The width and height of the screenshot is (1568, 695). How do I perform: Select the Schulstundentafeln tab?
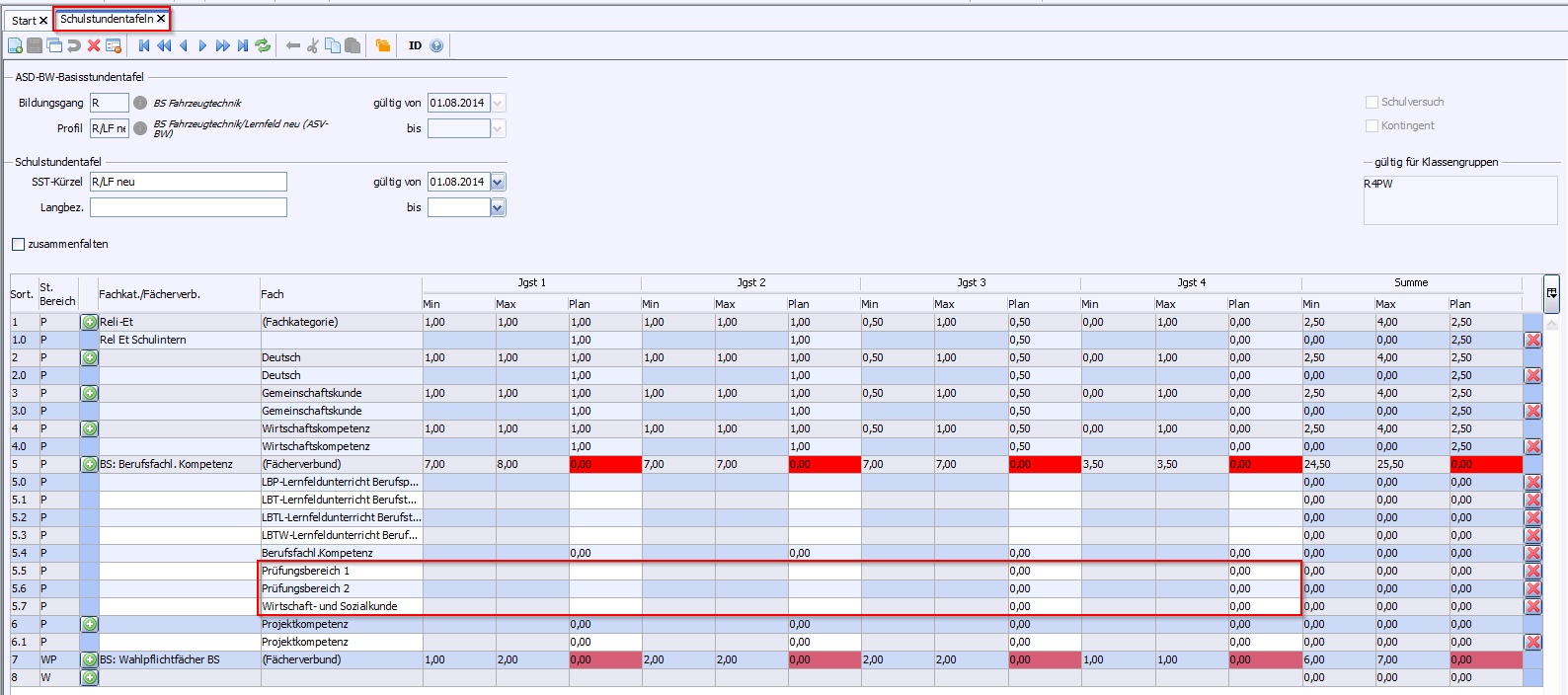pyautogui.click(x=107, y=19)
